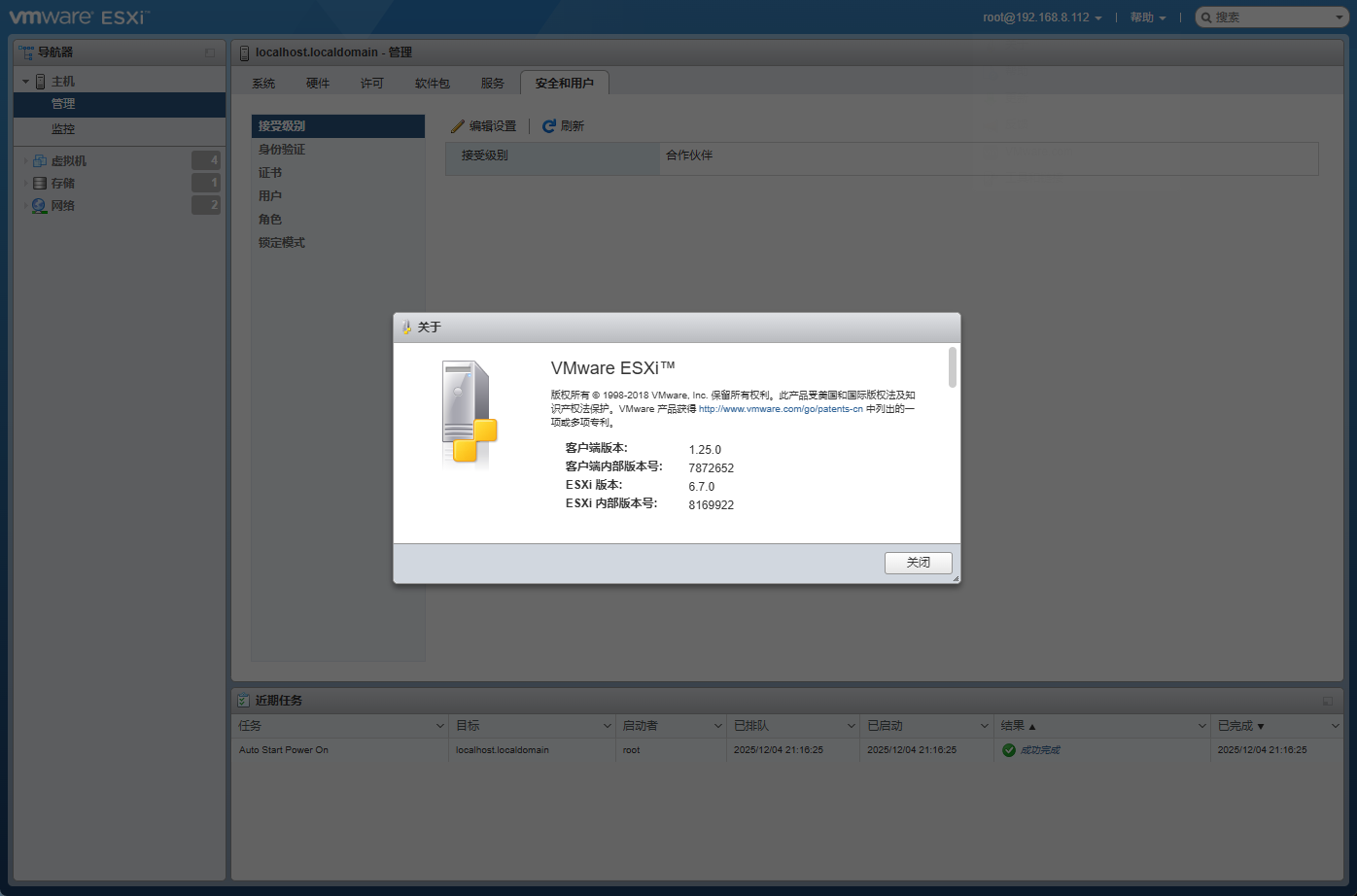Switch to the 系统 tab
1357x896 pixels.
[x=263, y=84]
